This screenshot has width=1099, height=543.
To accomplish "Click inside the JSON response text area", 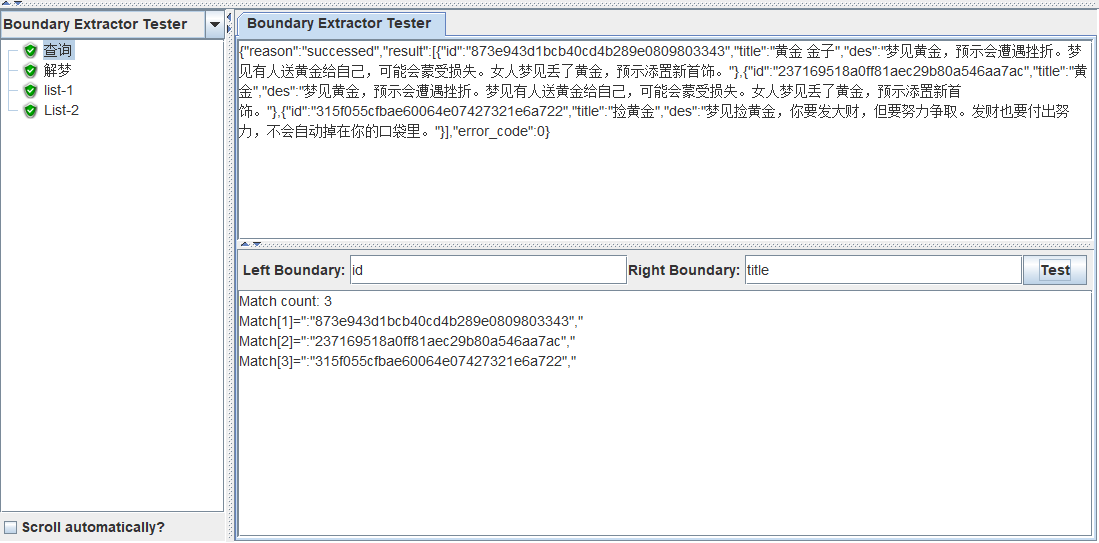I will (x=664, y=140).
